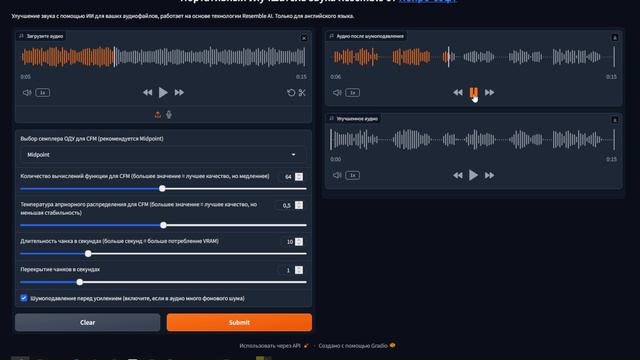This screenshot has height=360, width=640.
Task: Rewind the uploaded audio in Загрузите аудио panel
Action: click(147, 93)
